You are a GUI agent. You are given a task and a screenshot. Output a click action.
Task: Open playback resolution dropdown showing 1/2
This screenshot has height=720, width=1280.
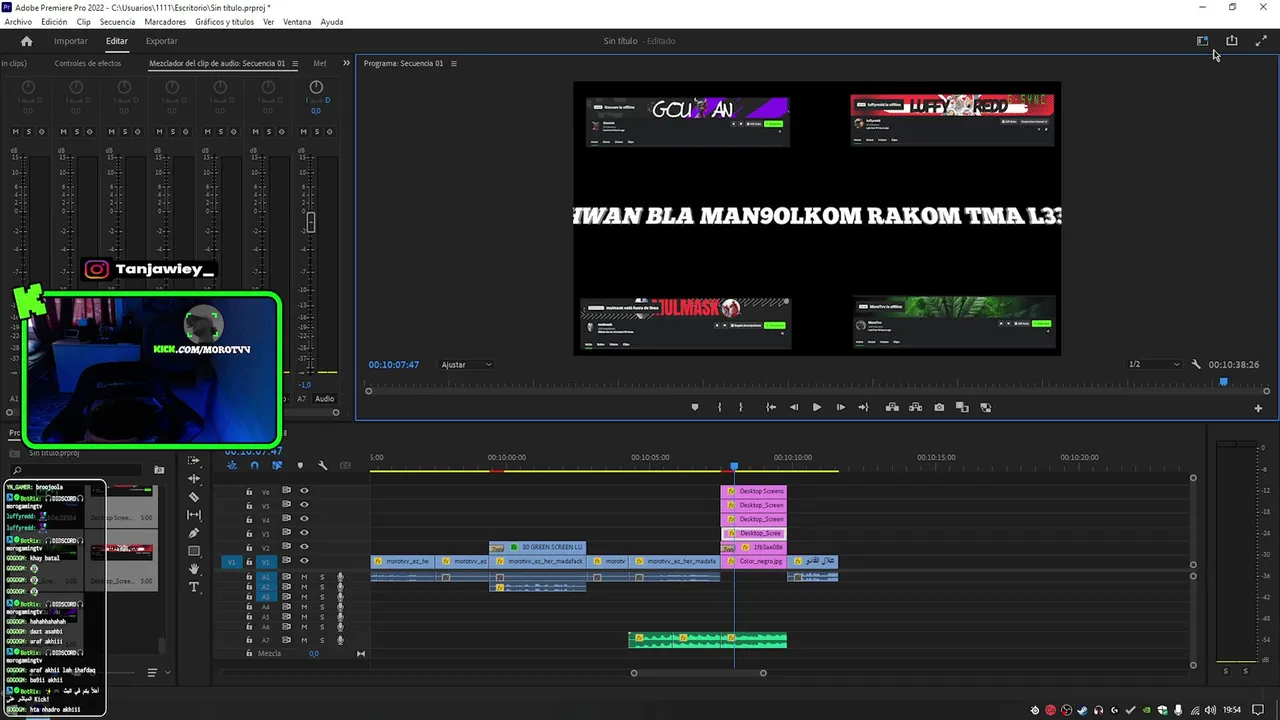pyautogui.click(x=1154, y=365)
